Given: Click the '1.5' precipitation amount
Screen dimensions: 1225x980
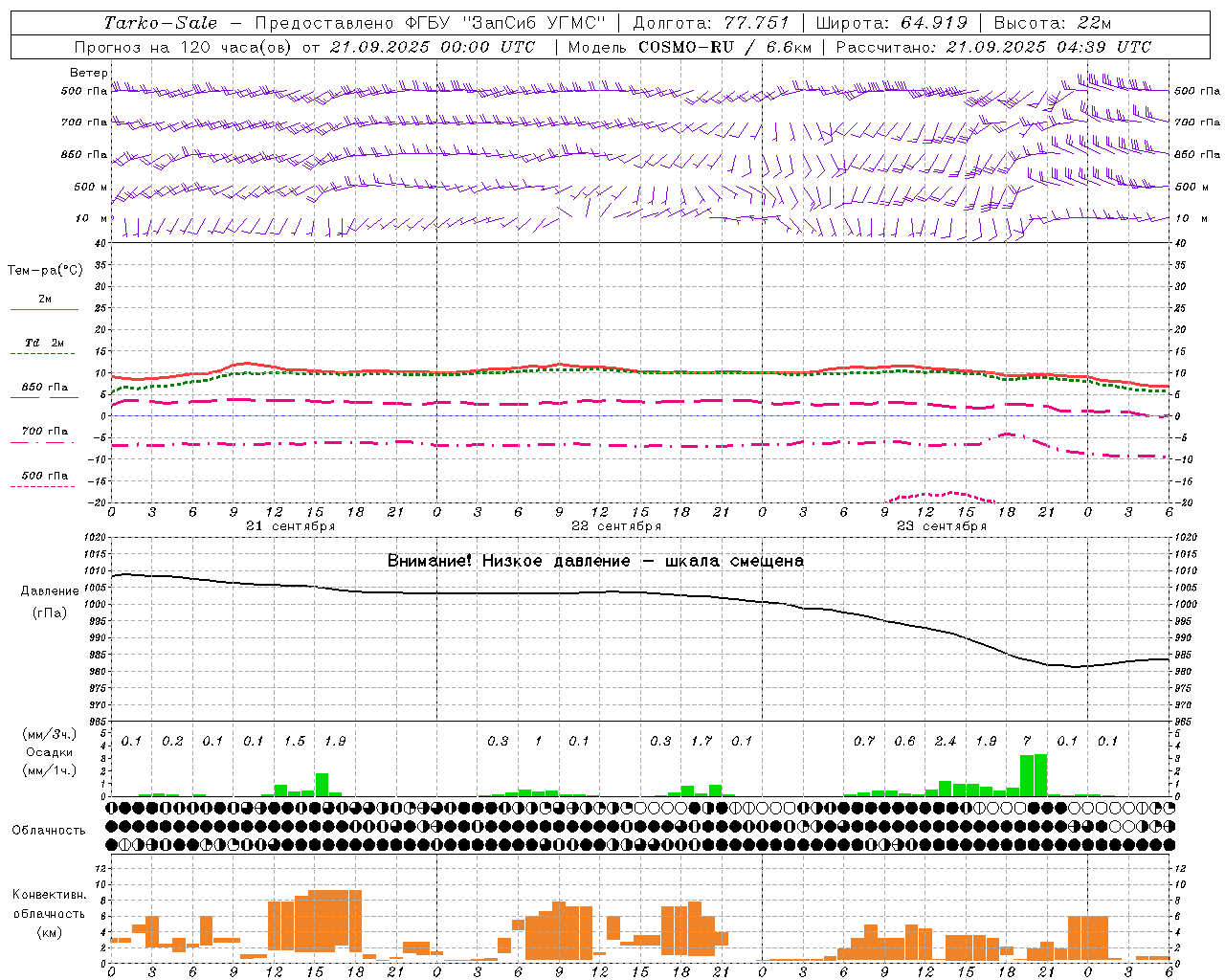Looking at the screenshot, I should point(295,742).
